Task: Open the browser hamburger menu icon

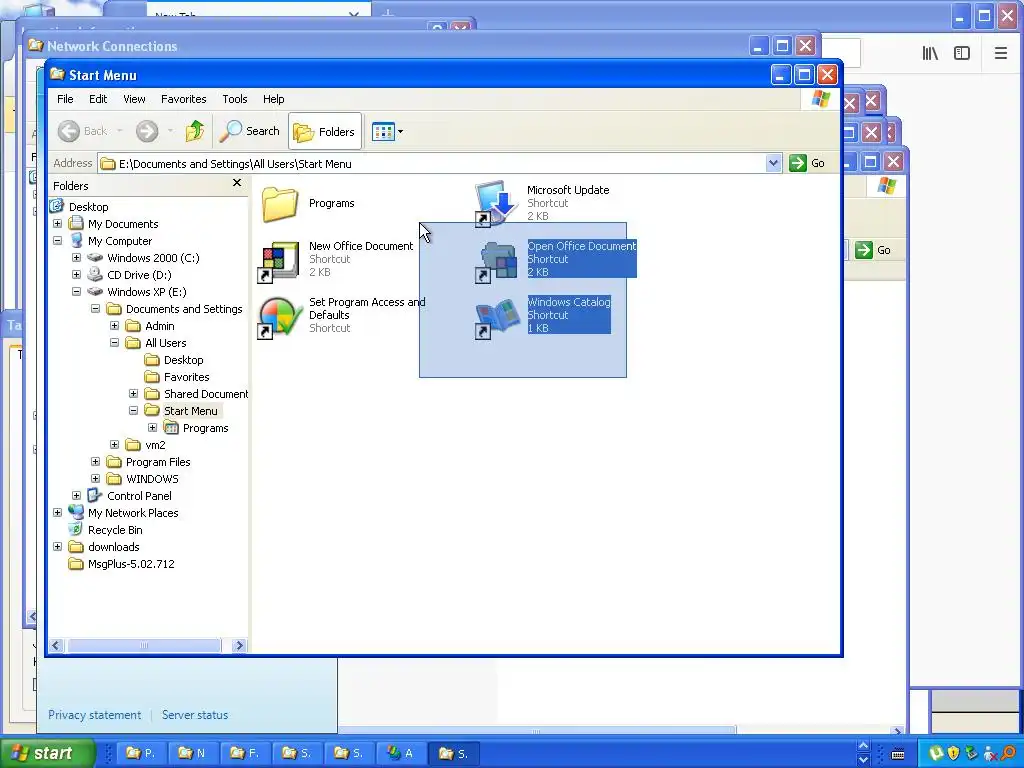Action: point(1000,54)
